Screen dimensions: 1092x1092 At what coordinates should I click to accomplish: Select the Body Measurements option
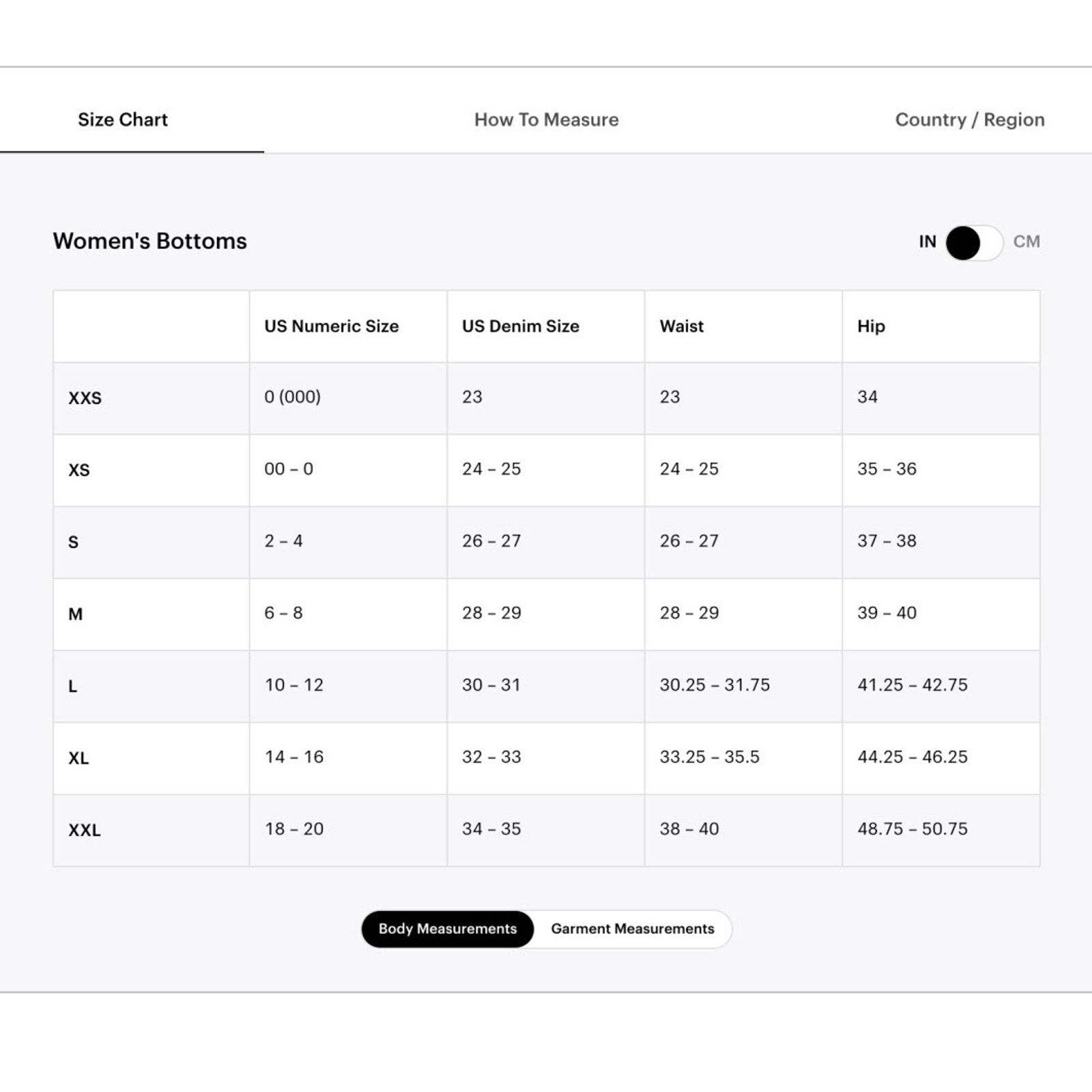(448, 929)
